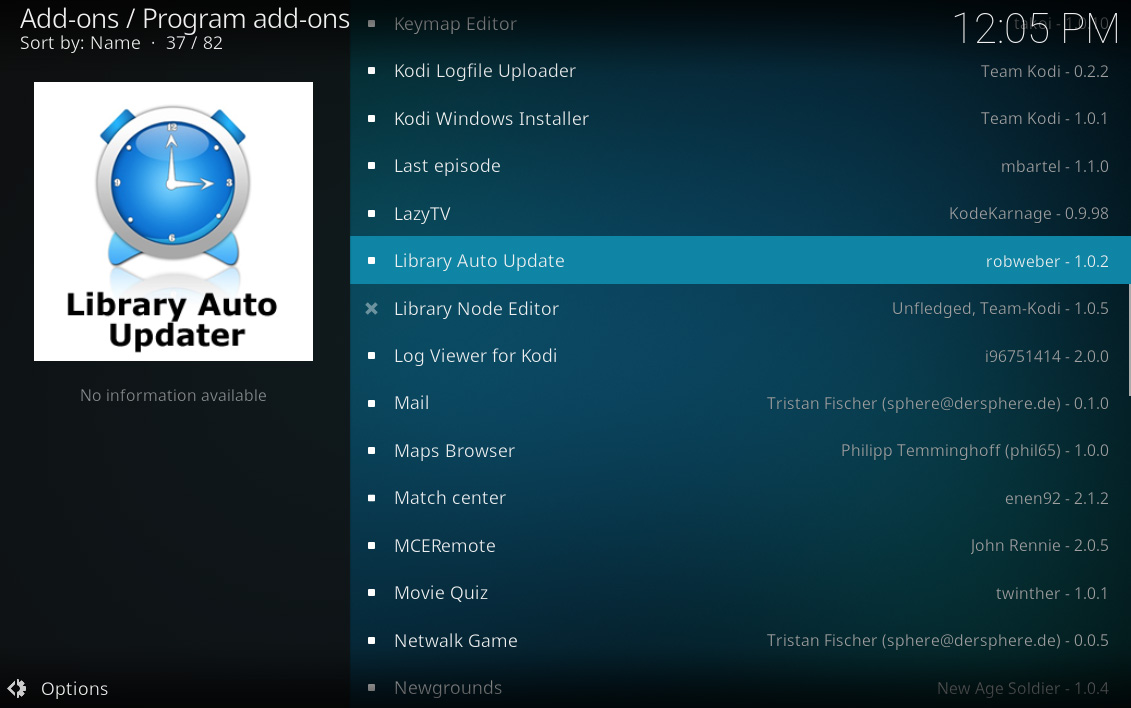
Task: Open Log Viewer for Kodi
Action: click(740, 355)
